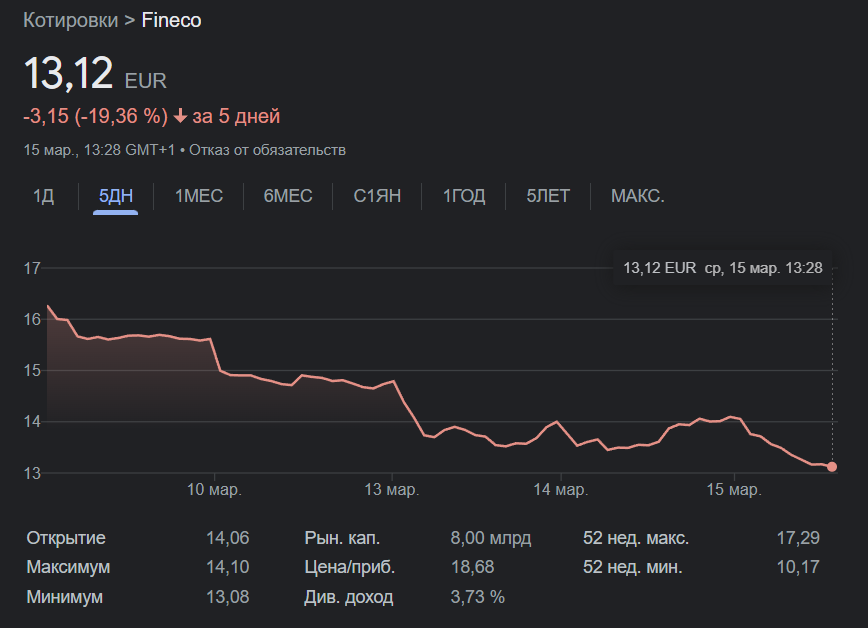Viewport: 868px width, 628px height.
Task: Click the 14 y-axis price label
Action: [x=32, y=422]
